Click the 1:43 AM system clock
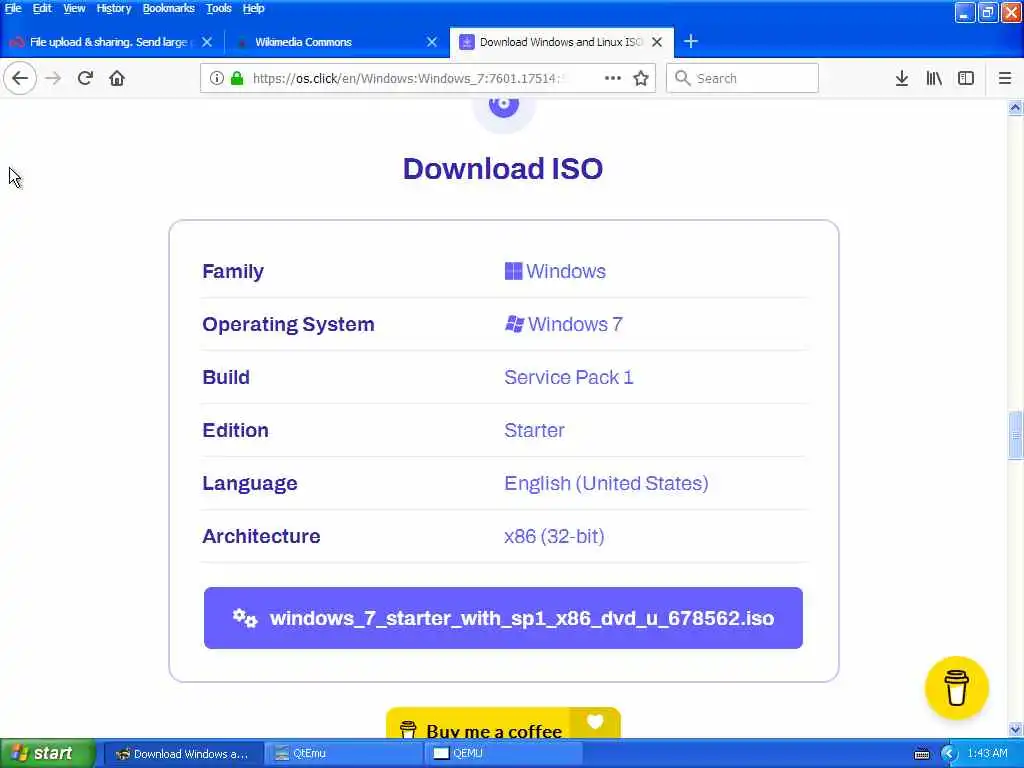1024x768 pixels. 987,754
